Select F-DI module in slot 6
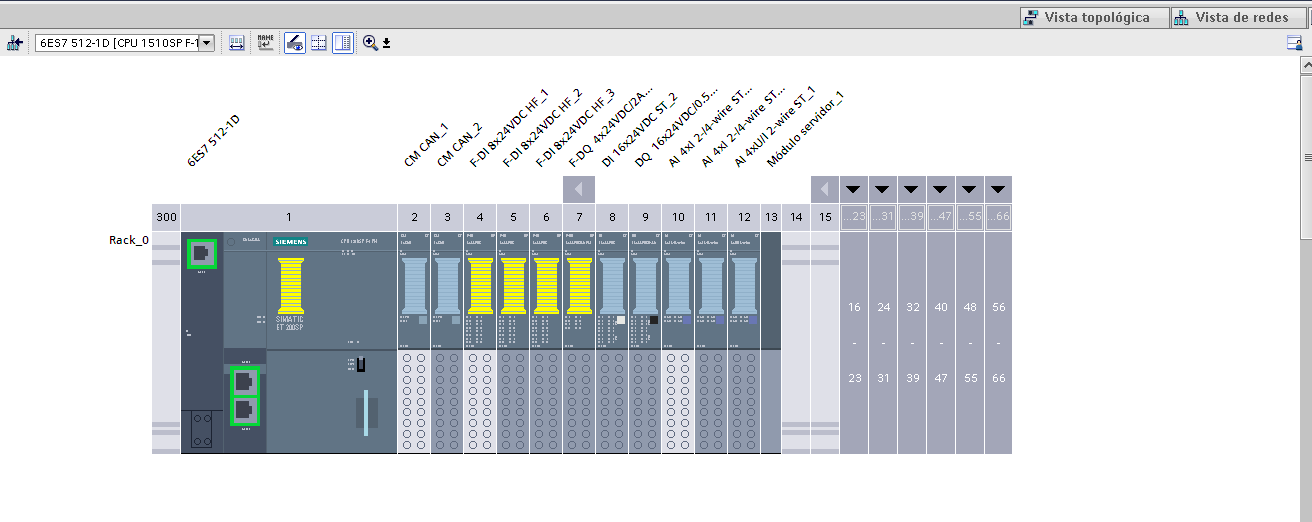The height and width of the screenshot is (522, 1312). [x=546, y=342]
